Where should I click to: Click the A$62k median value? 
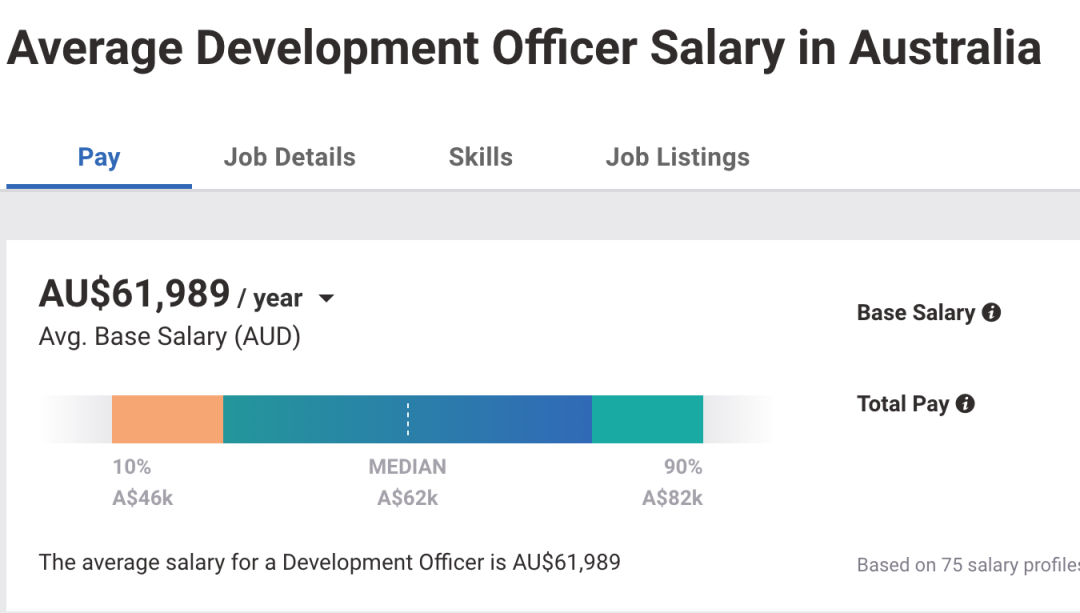pyautogui.click(x=407, y=498)
